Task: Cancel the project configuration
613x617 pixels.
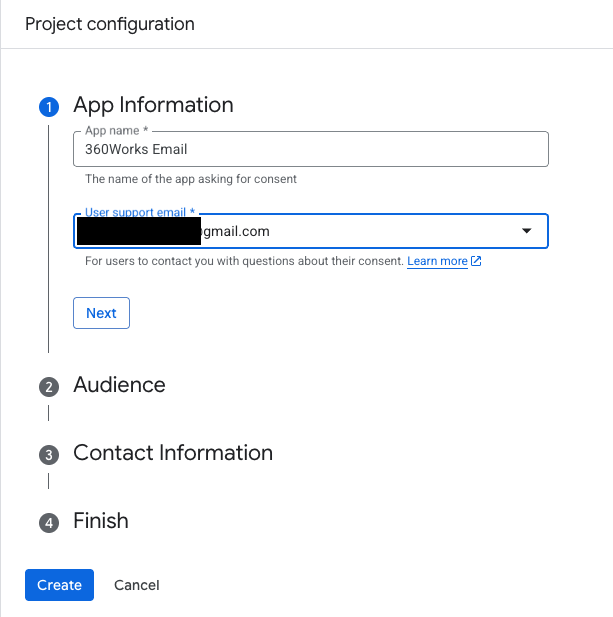Action: click(x=137, y=585)
